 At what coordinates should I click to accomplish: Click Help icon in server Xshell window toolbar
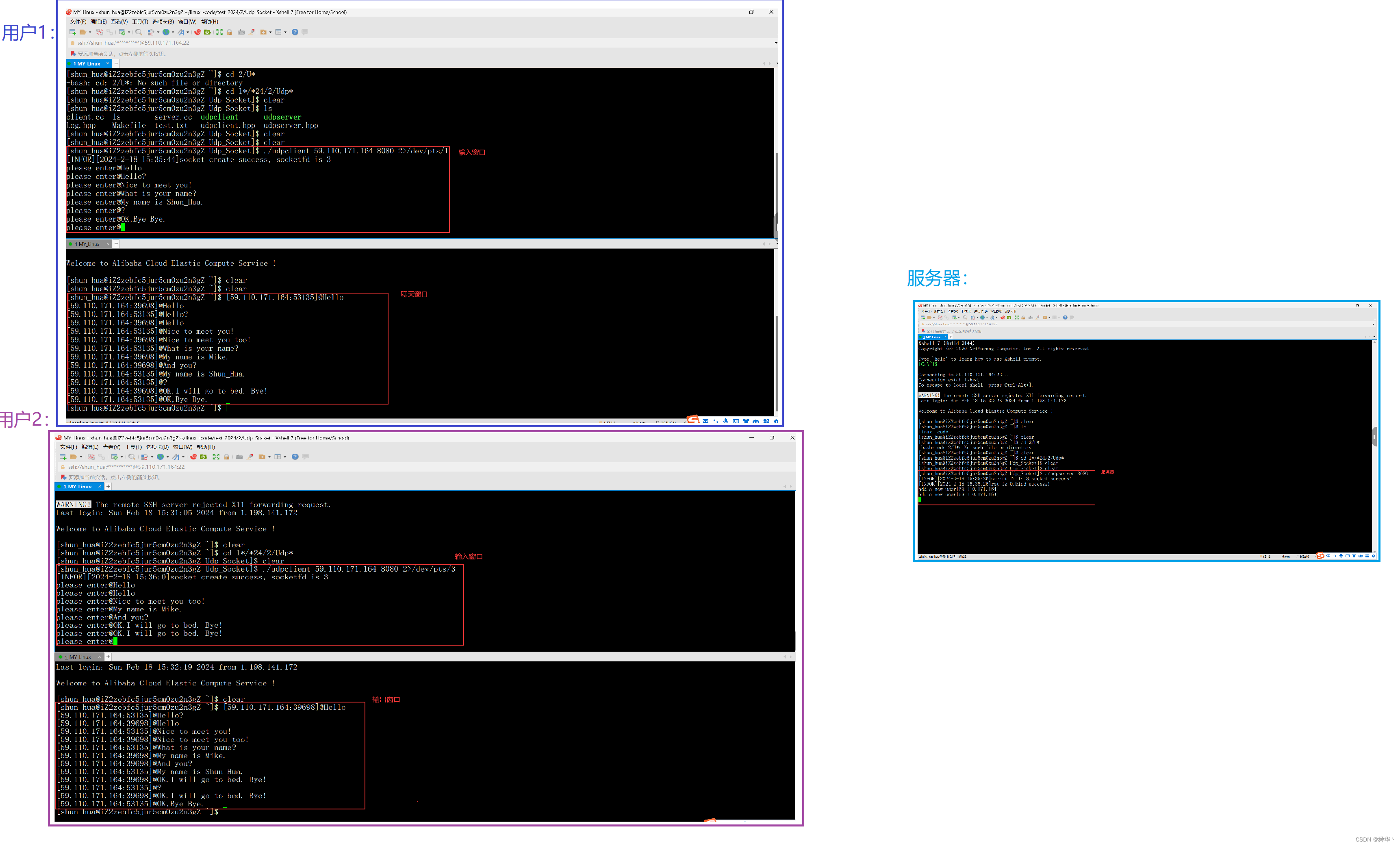[x=1065, y=318]
